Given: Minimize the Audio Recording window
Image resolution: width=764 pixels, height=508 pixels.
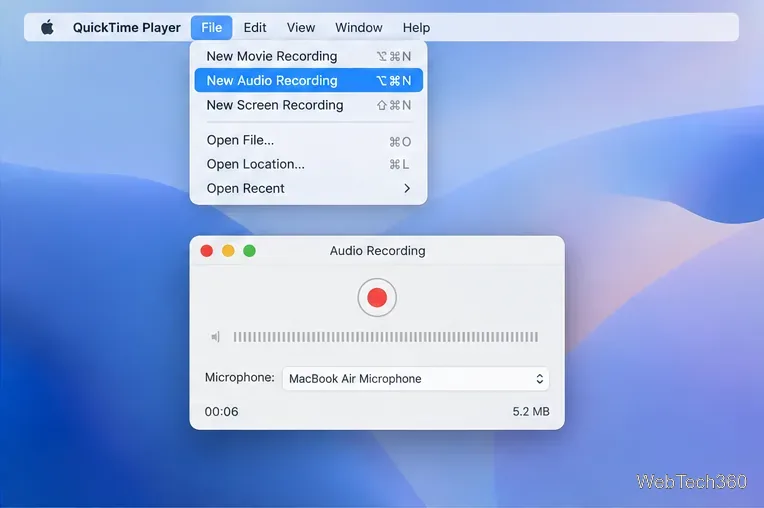Looking at the screenshot, I should (x=228, y=251).
